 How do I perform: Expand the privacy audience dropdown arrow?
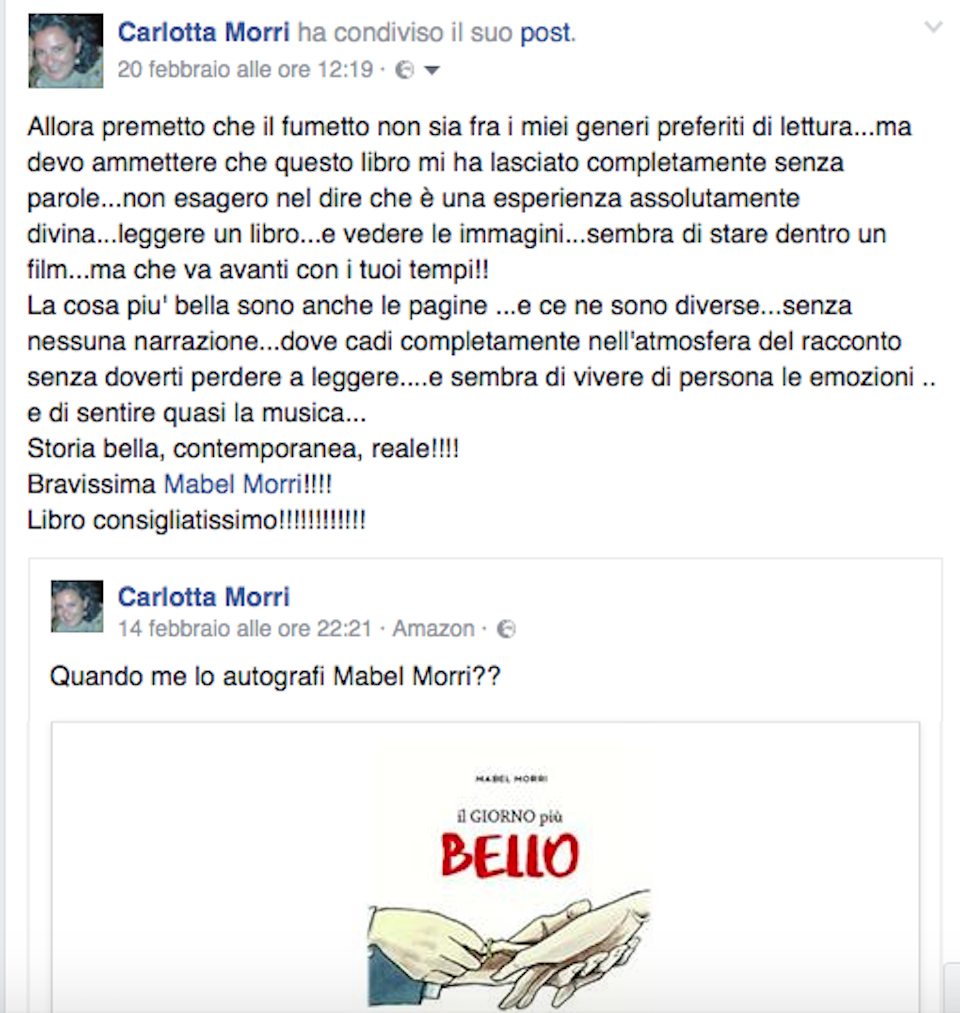coord(432,70)
